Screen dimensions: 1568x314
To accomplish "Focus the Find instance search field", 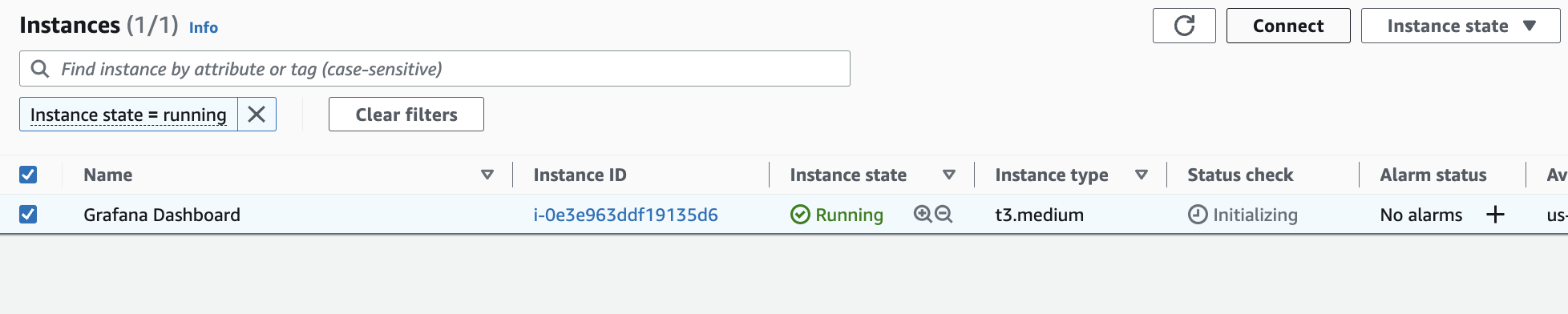I will 434,69.
